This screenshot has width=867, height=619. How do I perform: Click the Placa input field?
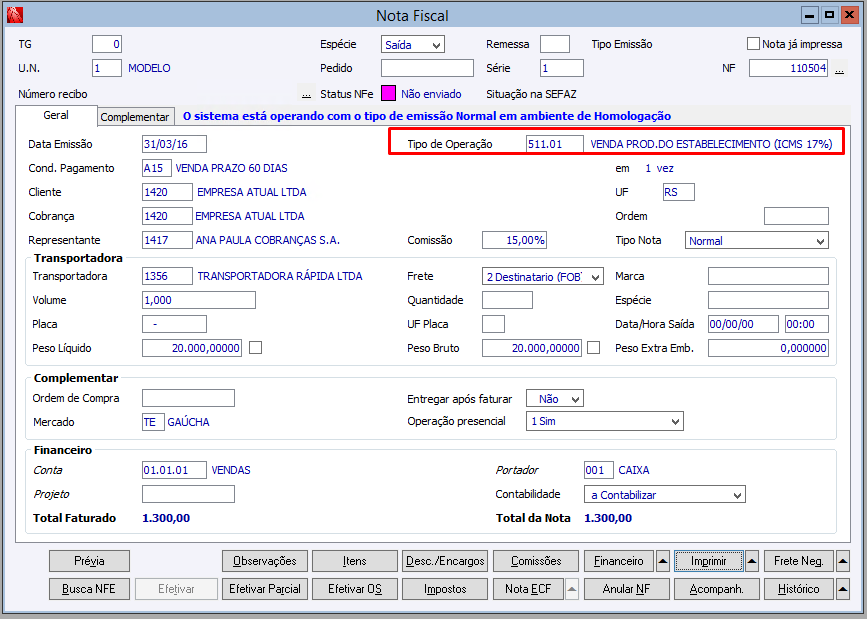pyautogui.click(x=174, y=324)
